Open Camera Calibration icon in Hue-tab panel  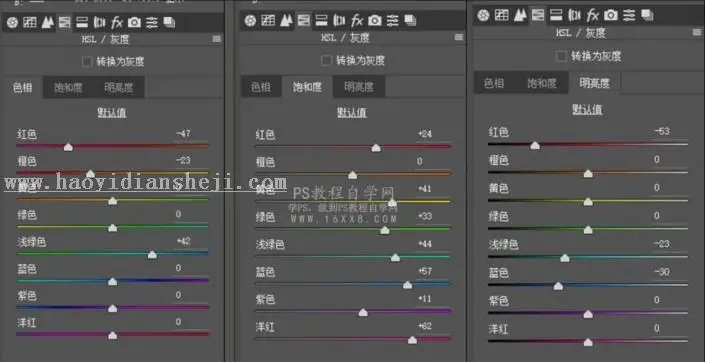(x=134, y=22)
